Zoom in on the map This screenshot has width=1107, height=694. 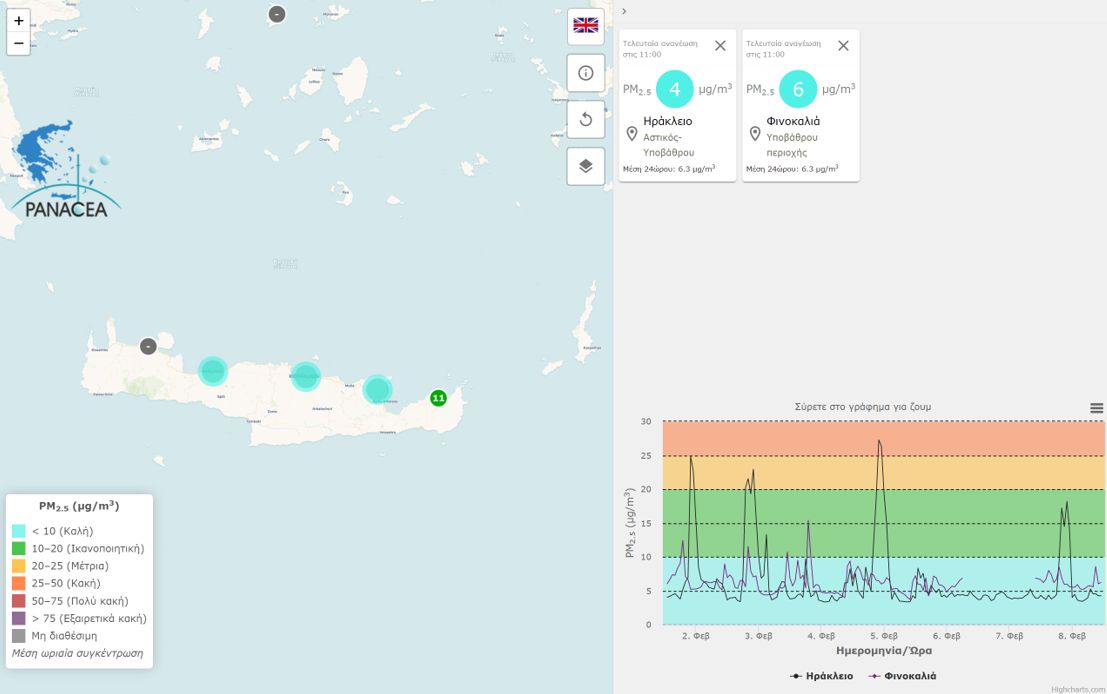click(x=18, y=20)
